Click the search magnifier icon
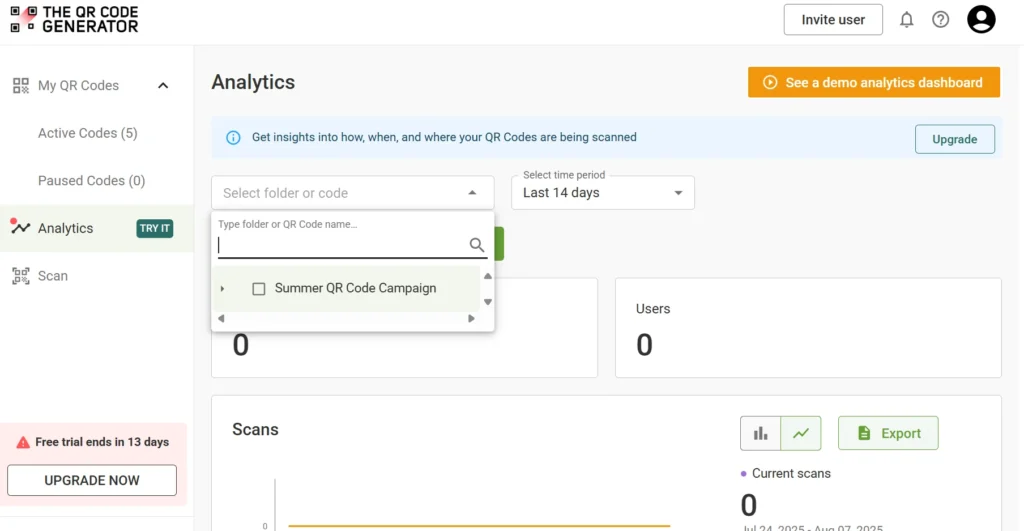Screen dimensions: 1024x531 477,245
